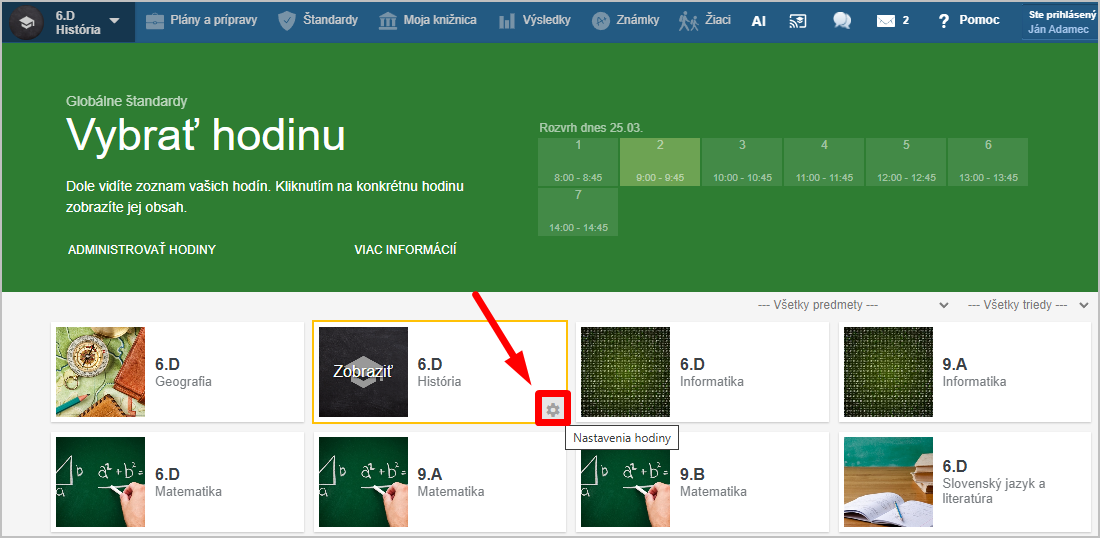Click the ADMINISTROVAŤ HODINY link
This screenshot has height=538, width=1100.
point(142,249)
